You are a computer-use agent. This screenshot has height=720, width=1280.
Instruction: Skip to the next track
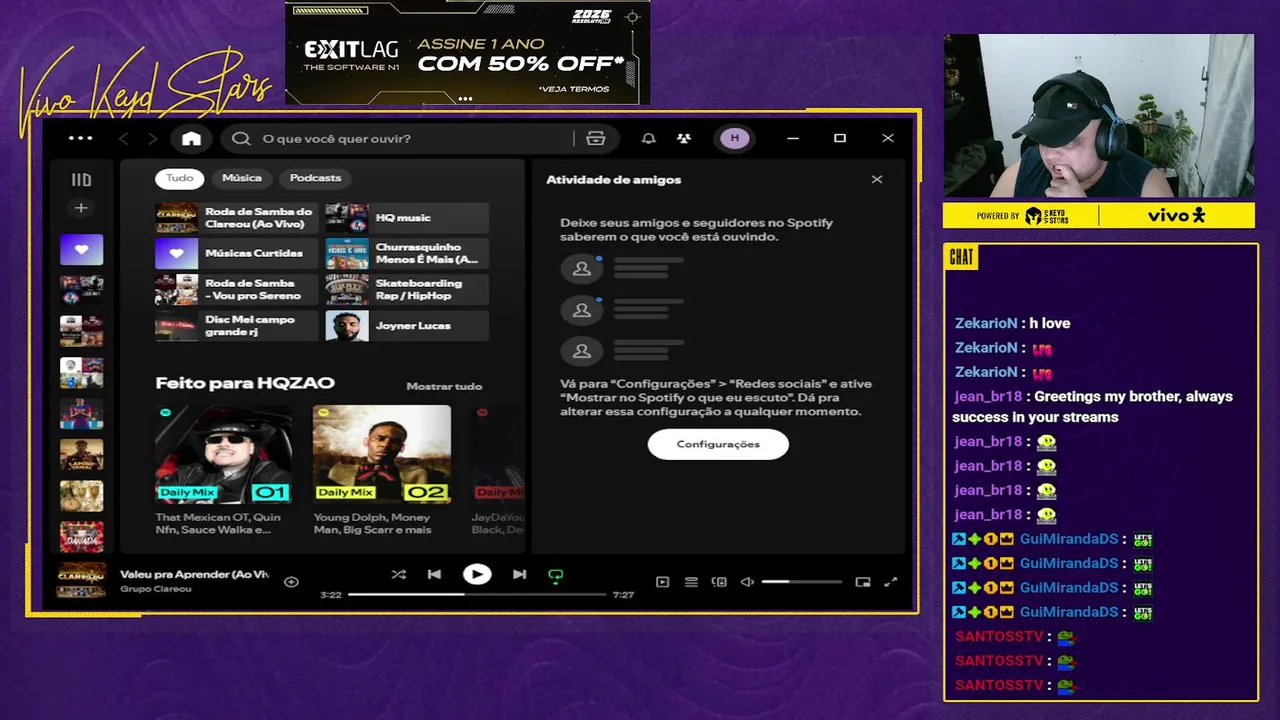pyautogui.click(x=519, y=574)
